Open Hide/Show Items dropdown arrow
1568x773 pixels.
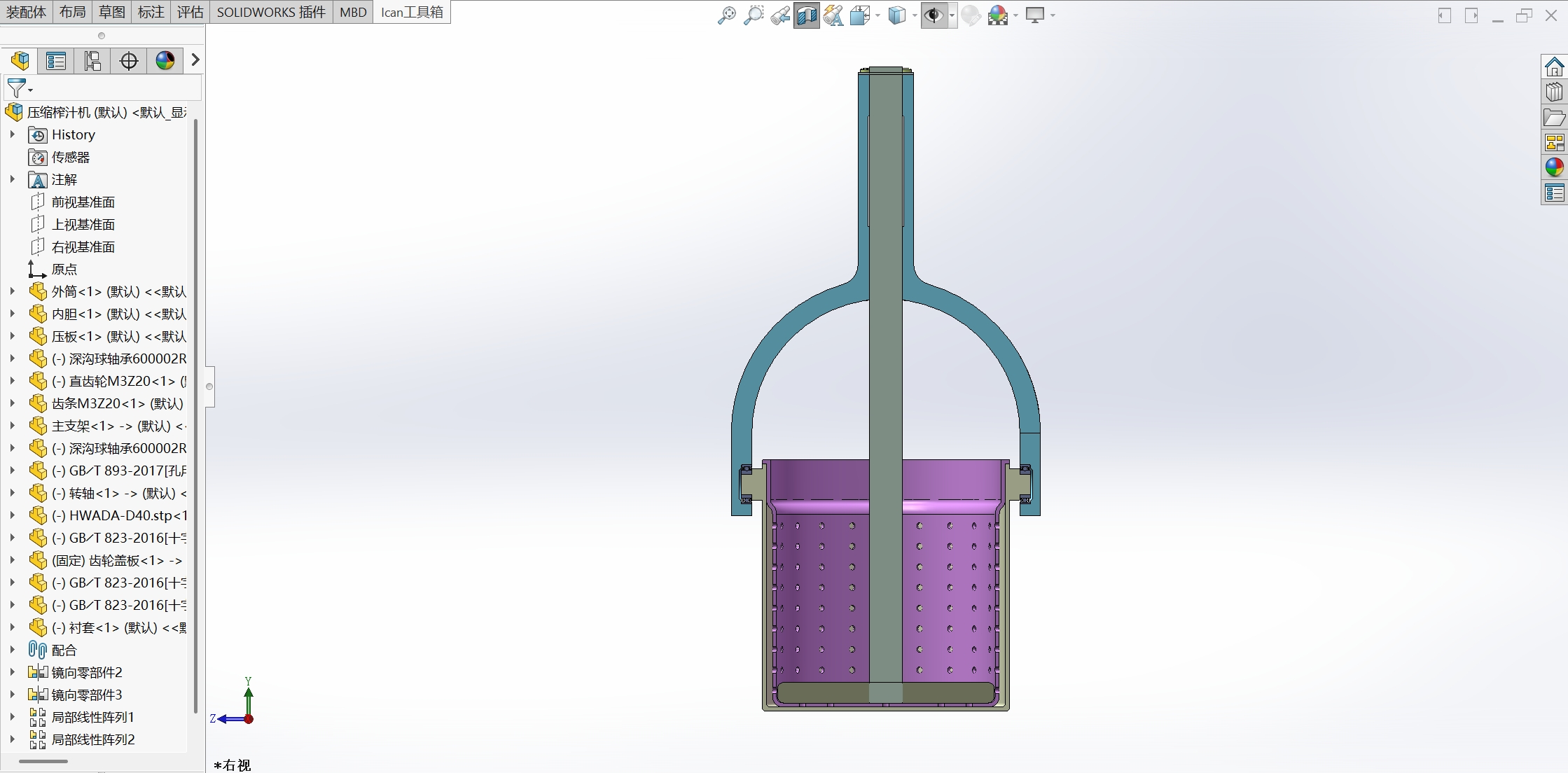(x=952, y=15)
